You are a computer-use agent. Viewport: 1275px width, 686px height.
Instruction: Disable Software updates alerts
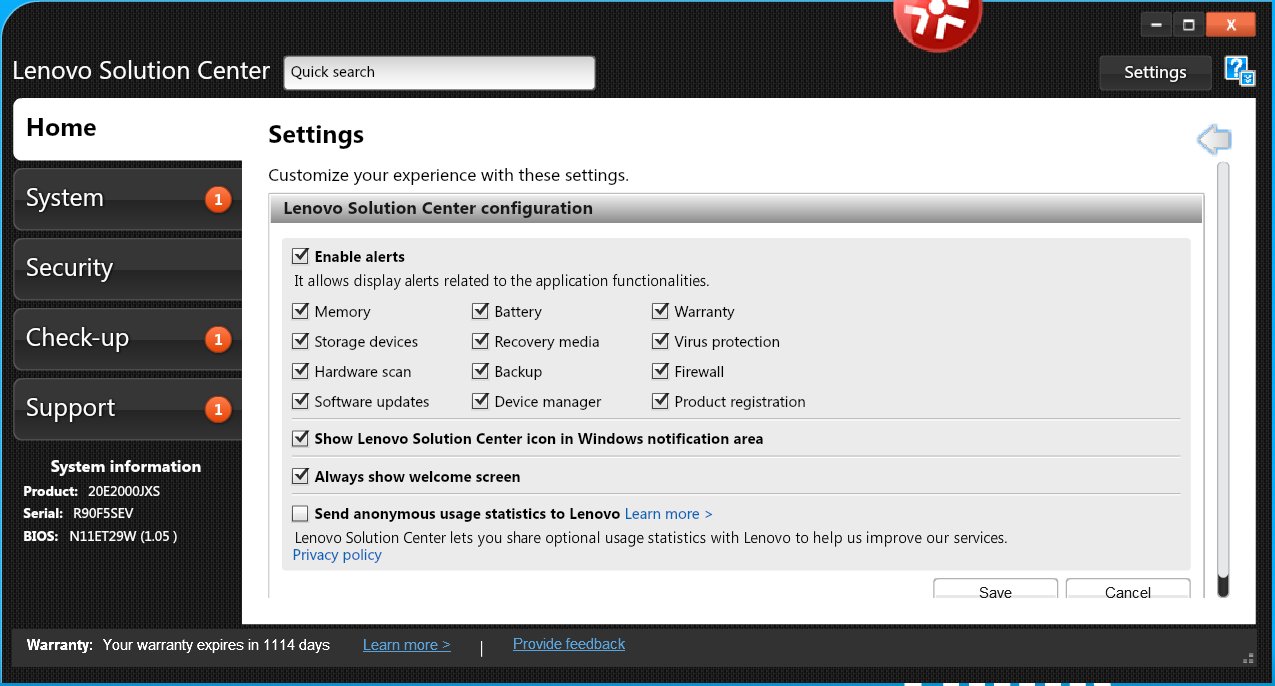tap(300, 401)
